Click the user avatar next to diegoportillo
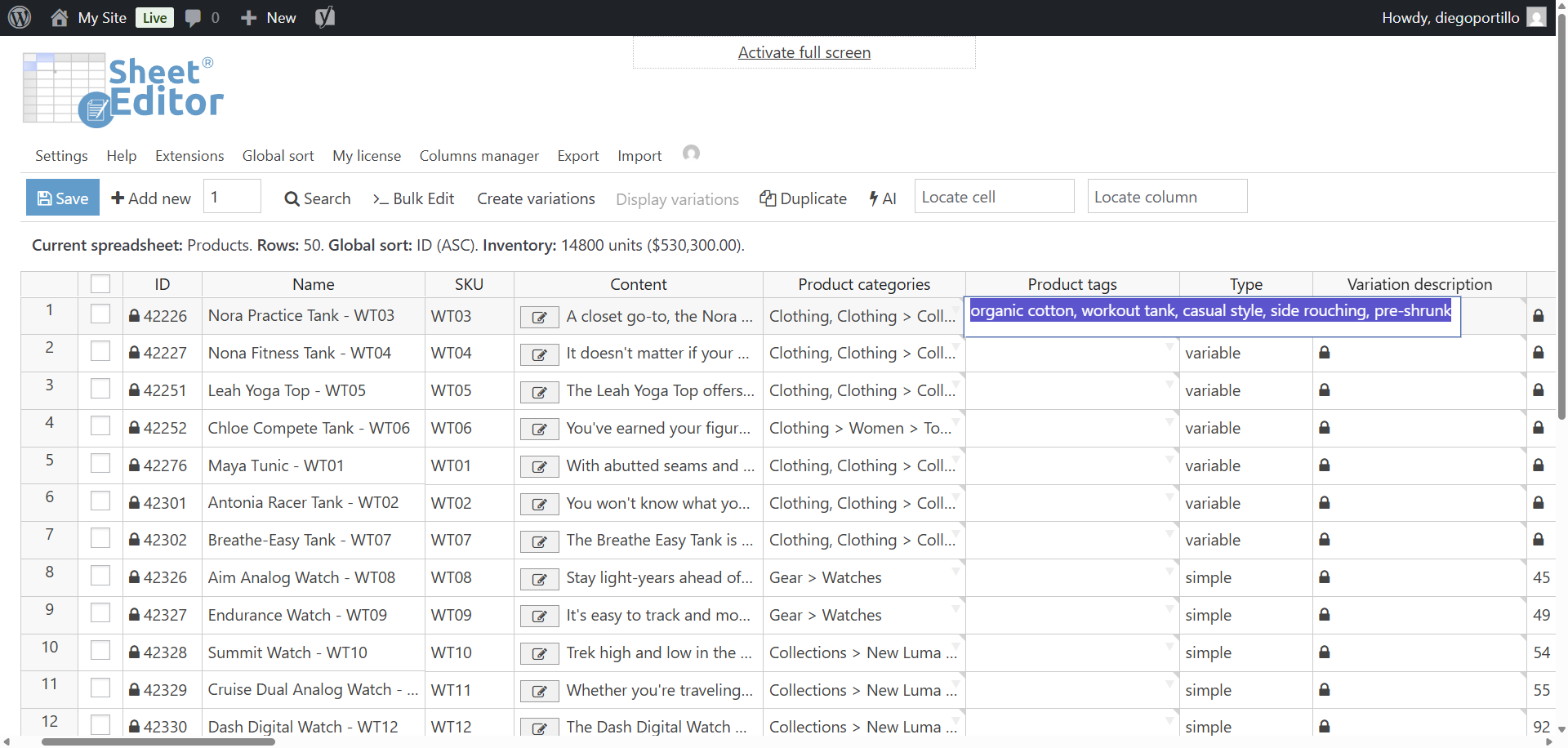This screenshot has width=1568, height=748. (1536, 17)
